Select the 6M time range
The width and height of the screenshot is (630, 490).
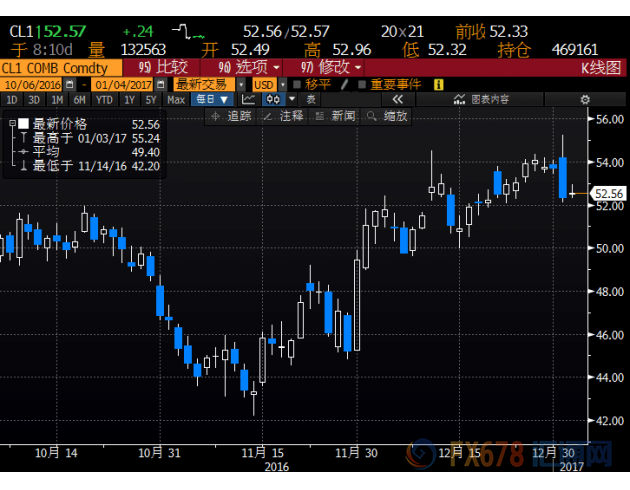(x=80, y=100)
